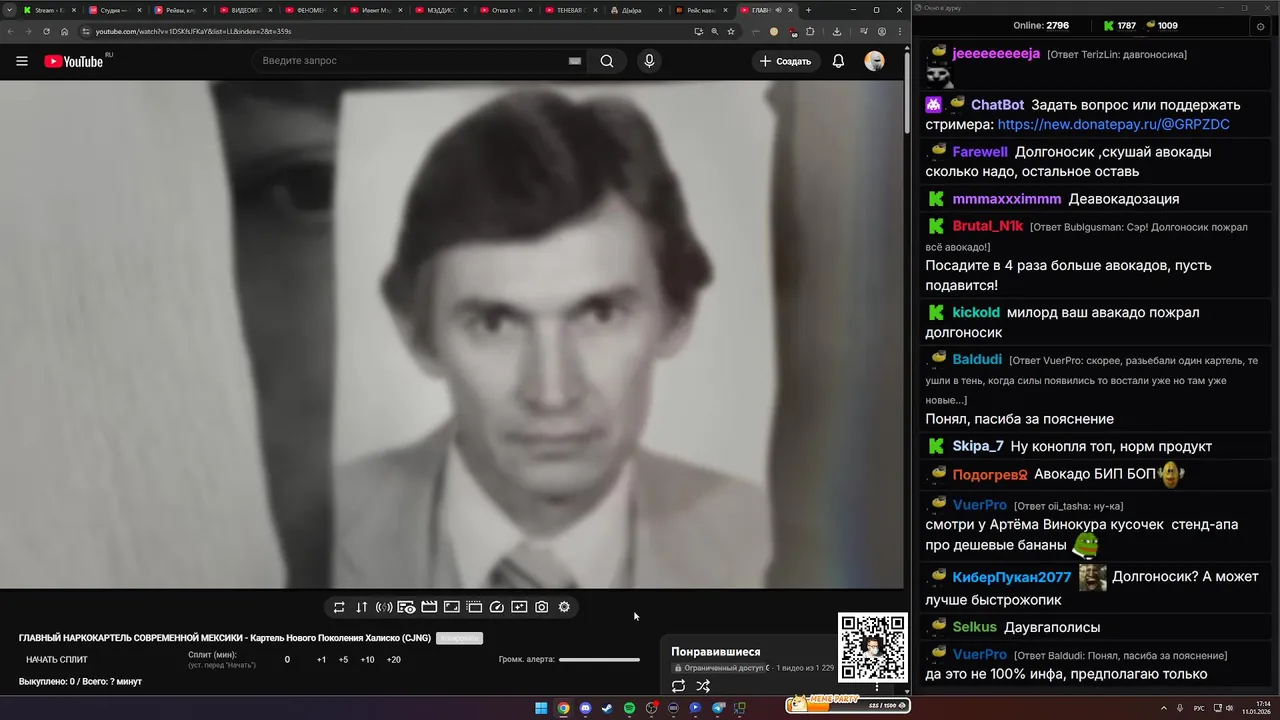Viewport: 1280px width, 720px height.
Task: Click НАЧАТЬ СПЛИТ button
Action: 57,660
